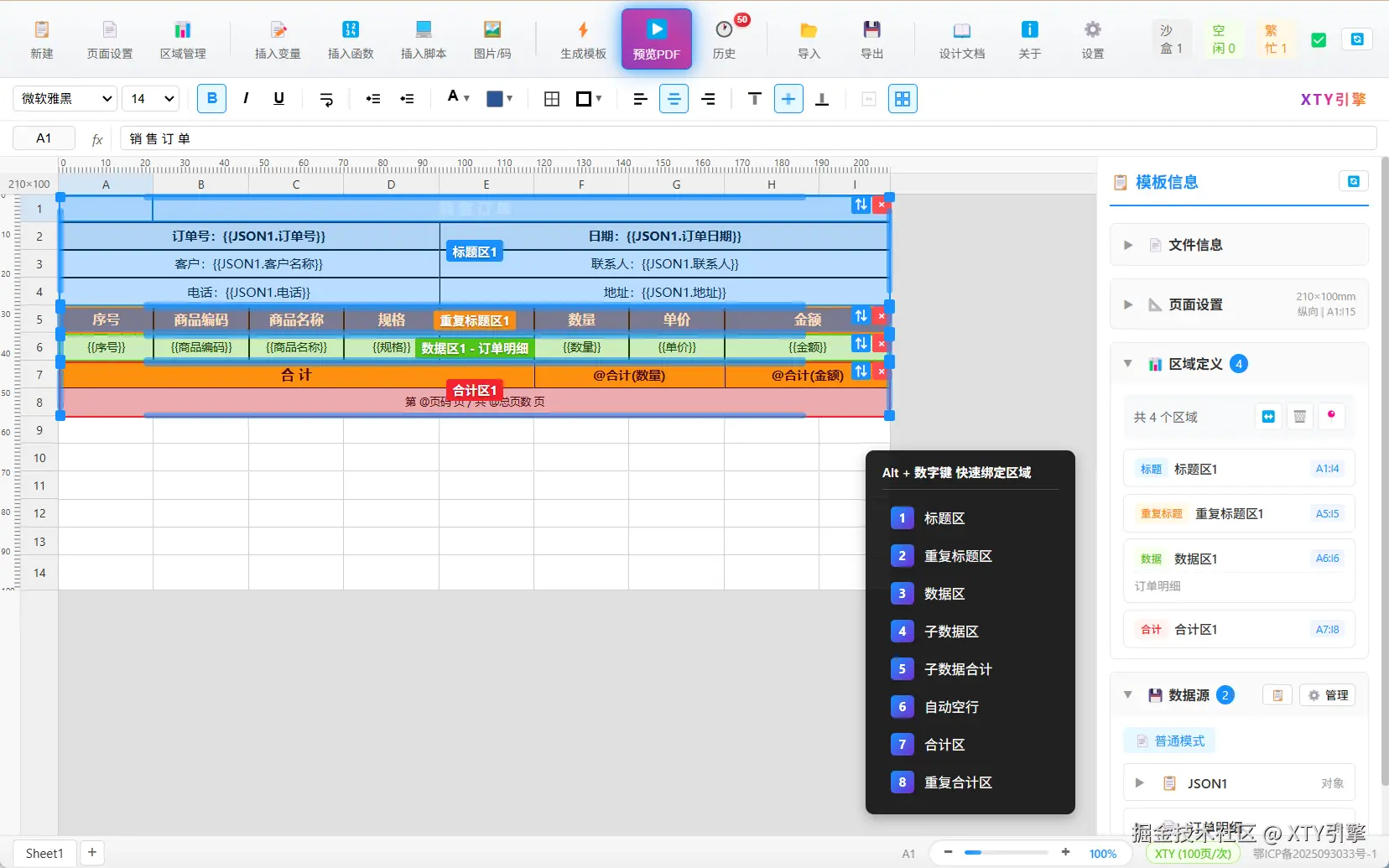This screenshot has height=868, width=1389.
Task: Select the 插入脚本 tool
Action: 424,39
